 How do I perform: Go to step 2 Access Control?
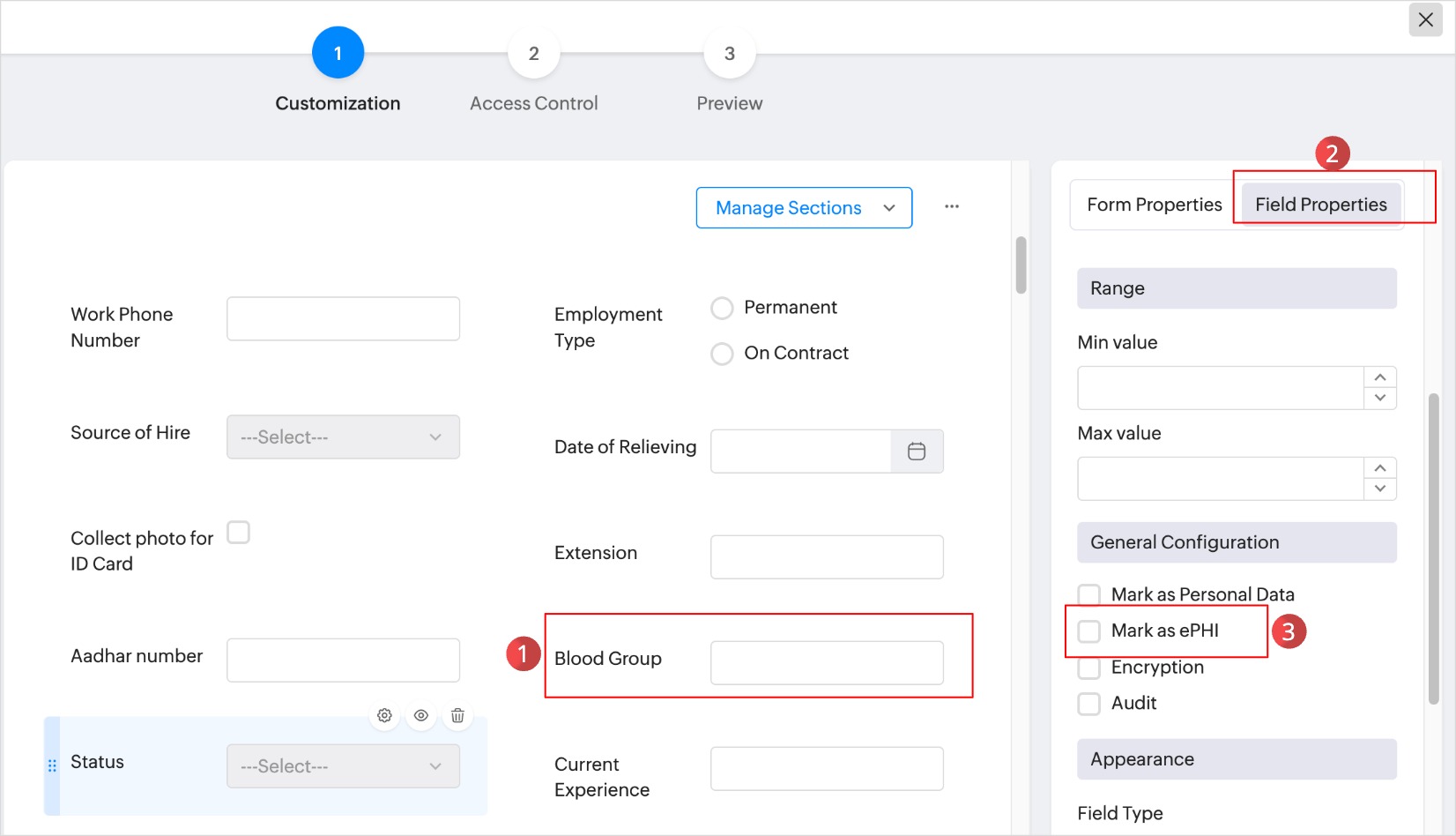(533, 54)
